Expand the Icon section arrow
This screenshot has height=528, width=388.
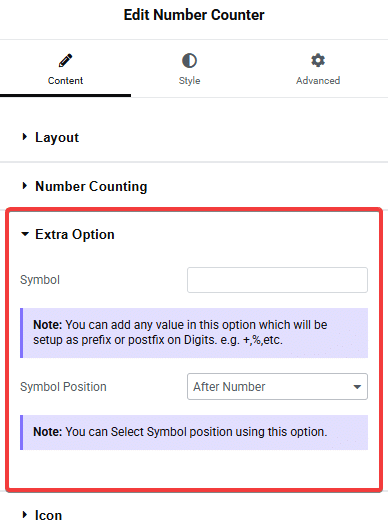click(24, 515)
